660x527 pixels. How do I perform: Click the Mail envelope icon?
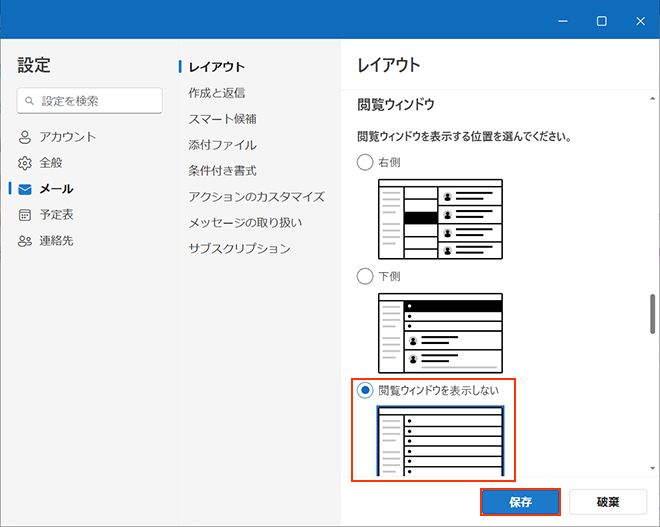pos(25,189)
